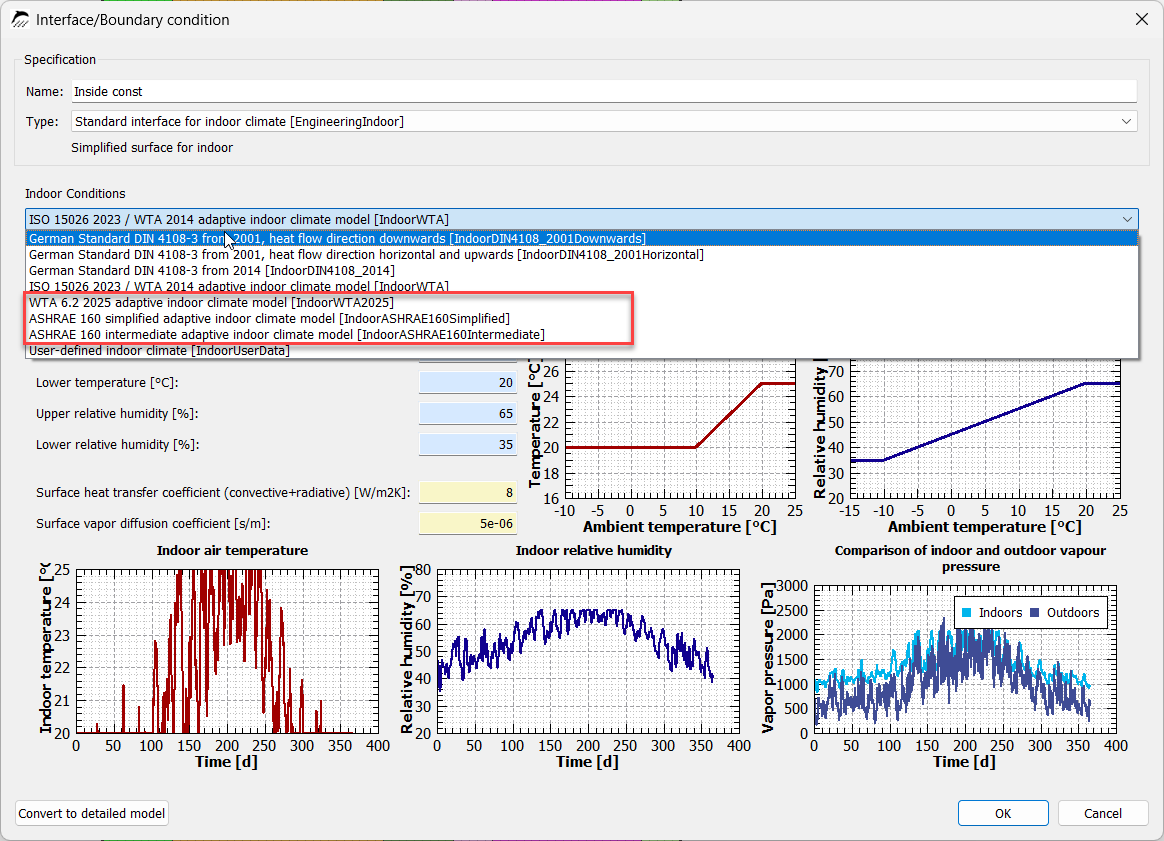Click the Outdoors legend color swatch
The width and height of the screenshot is (1164, 841).
[x=1035, y=612]
